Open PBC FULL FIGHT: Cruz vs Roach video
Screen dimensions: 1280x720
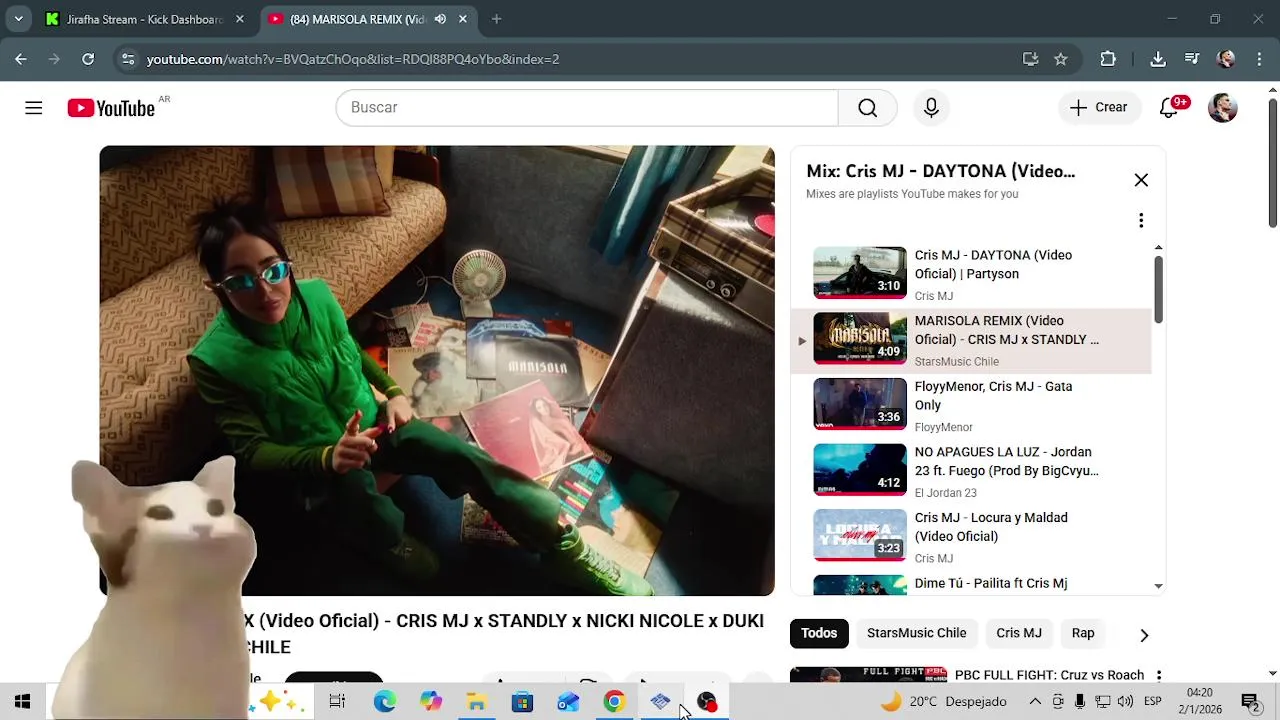click(x=1049, y=675)
